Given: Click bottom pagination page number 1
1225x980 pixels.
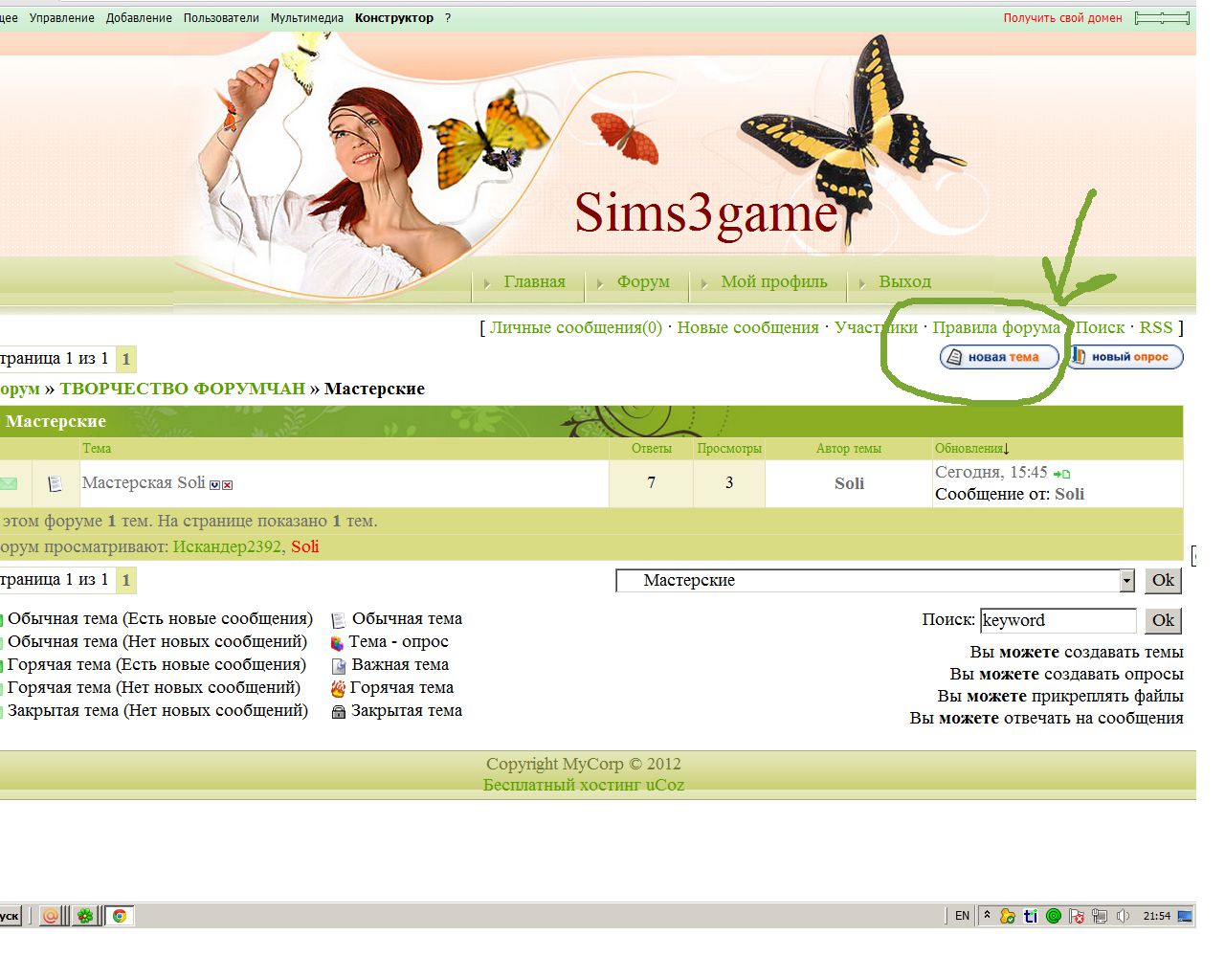Looking at the screenshot, I should (x=126, y=580).
